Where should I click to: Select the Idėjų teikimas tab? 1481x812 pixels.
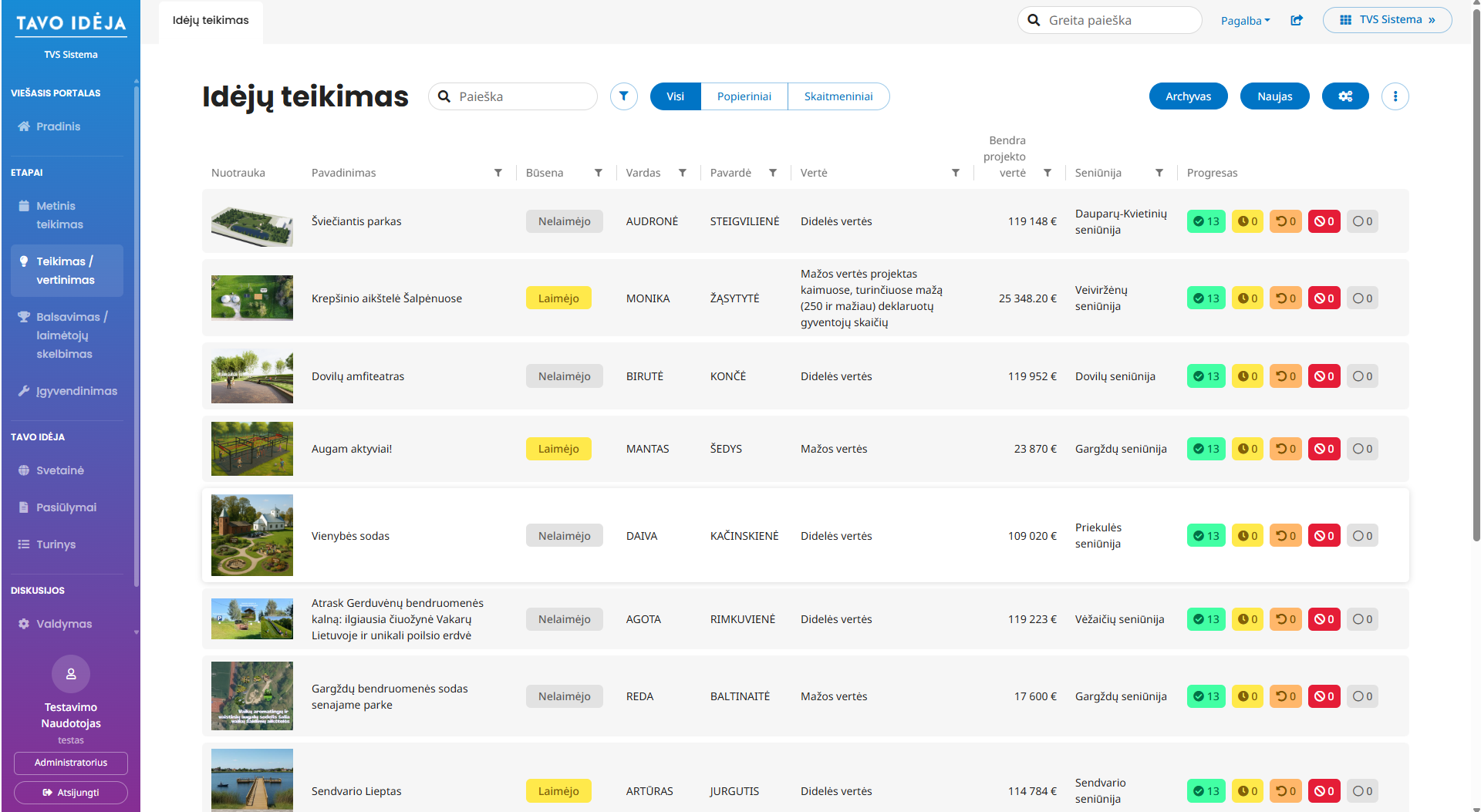point(211,21)
